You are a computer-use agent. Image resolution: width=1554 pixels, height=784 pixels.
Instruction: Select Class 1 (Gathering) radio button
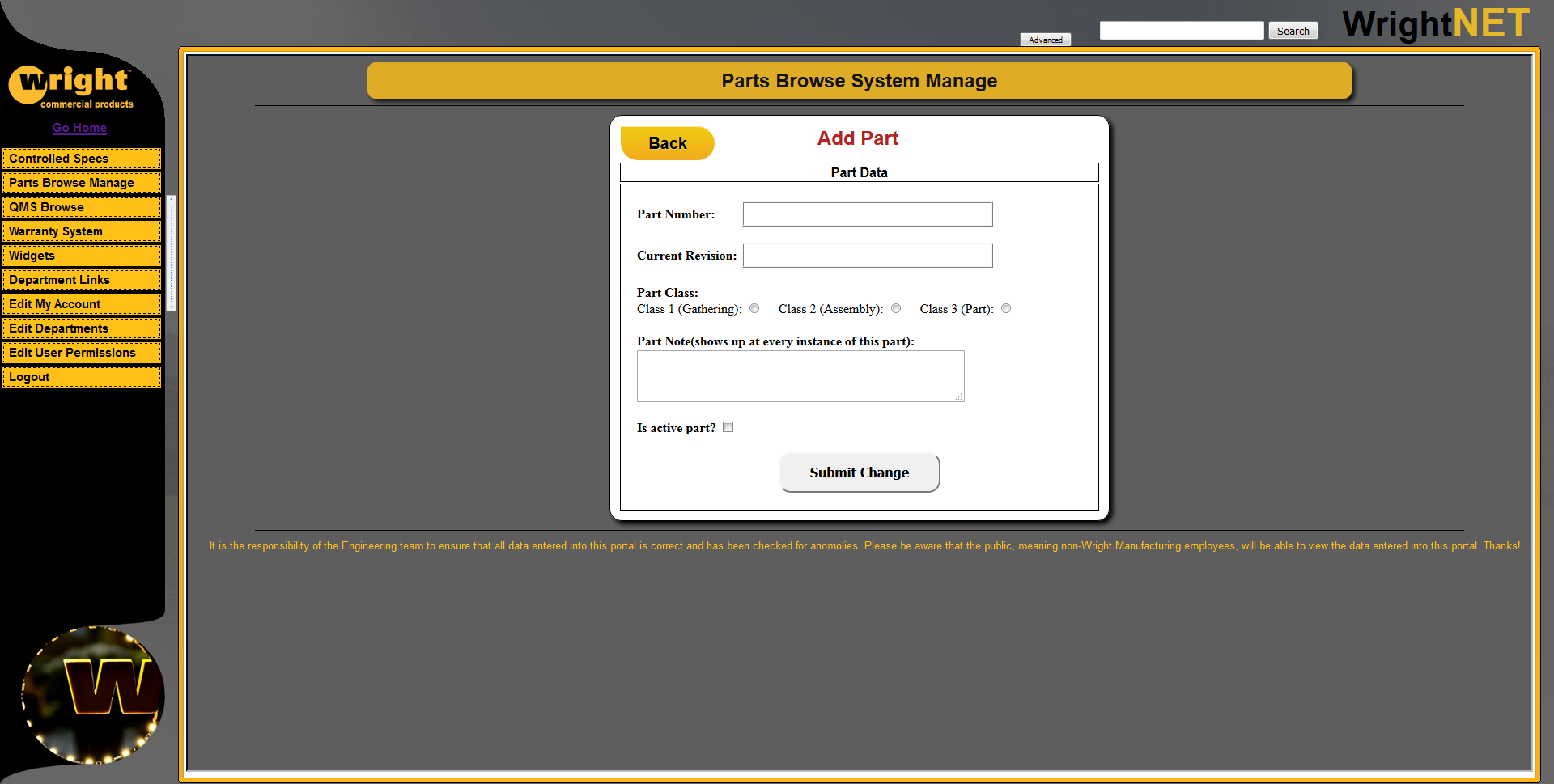754,308
